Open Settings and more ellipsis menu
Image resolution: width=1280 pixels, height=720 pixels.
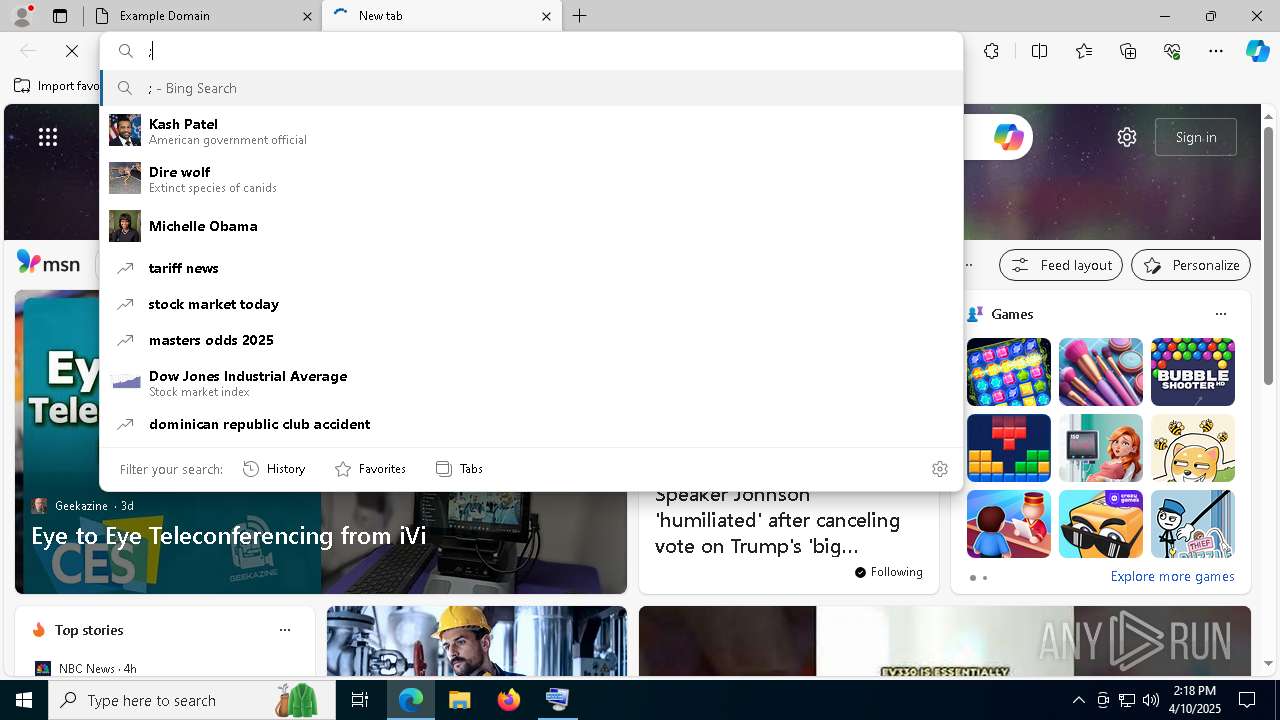pos(1216,51)
